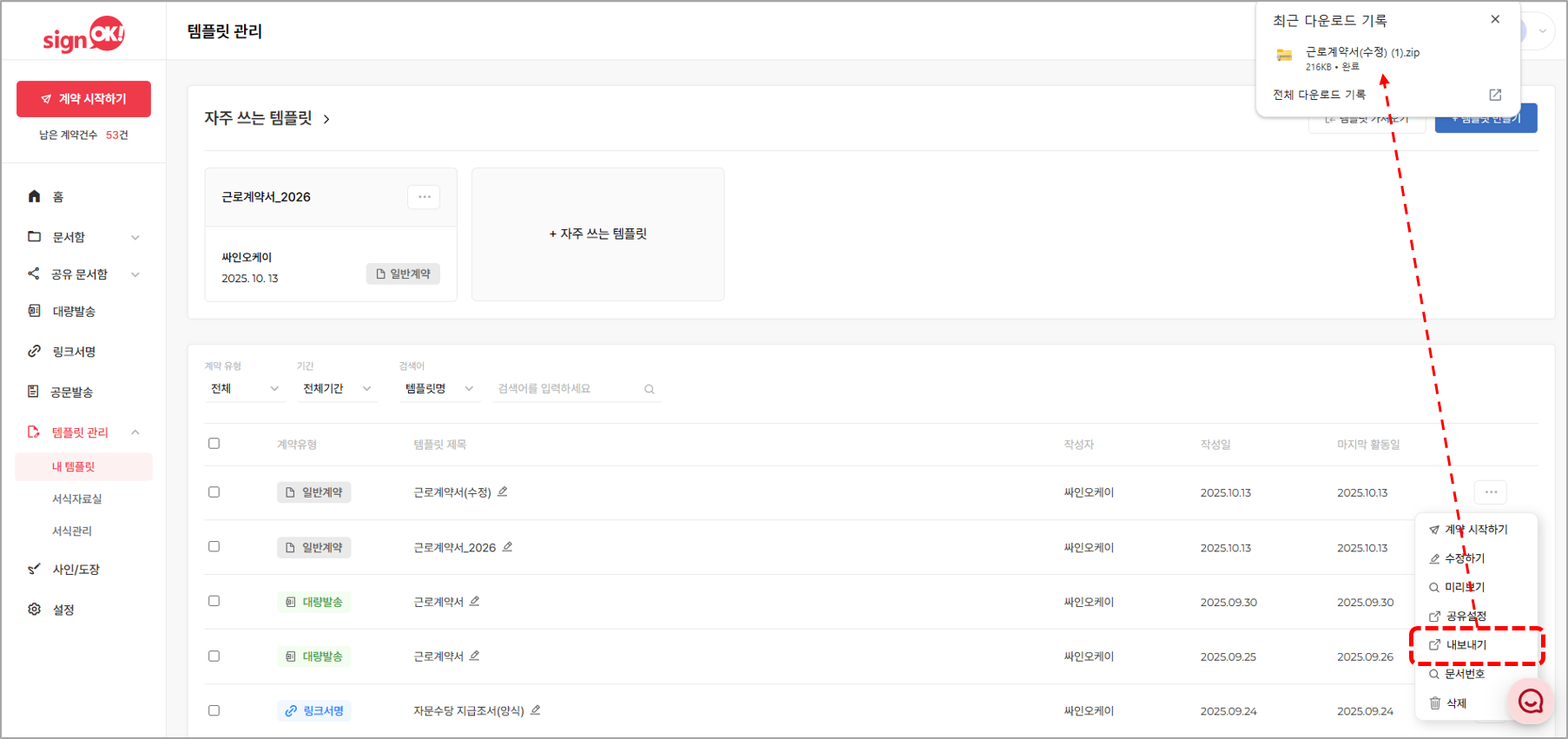This screenshot has width=1568, height=739.
Task: Click + 자주 쓰는 템플릿 add card
Action: tap(597, 234)
